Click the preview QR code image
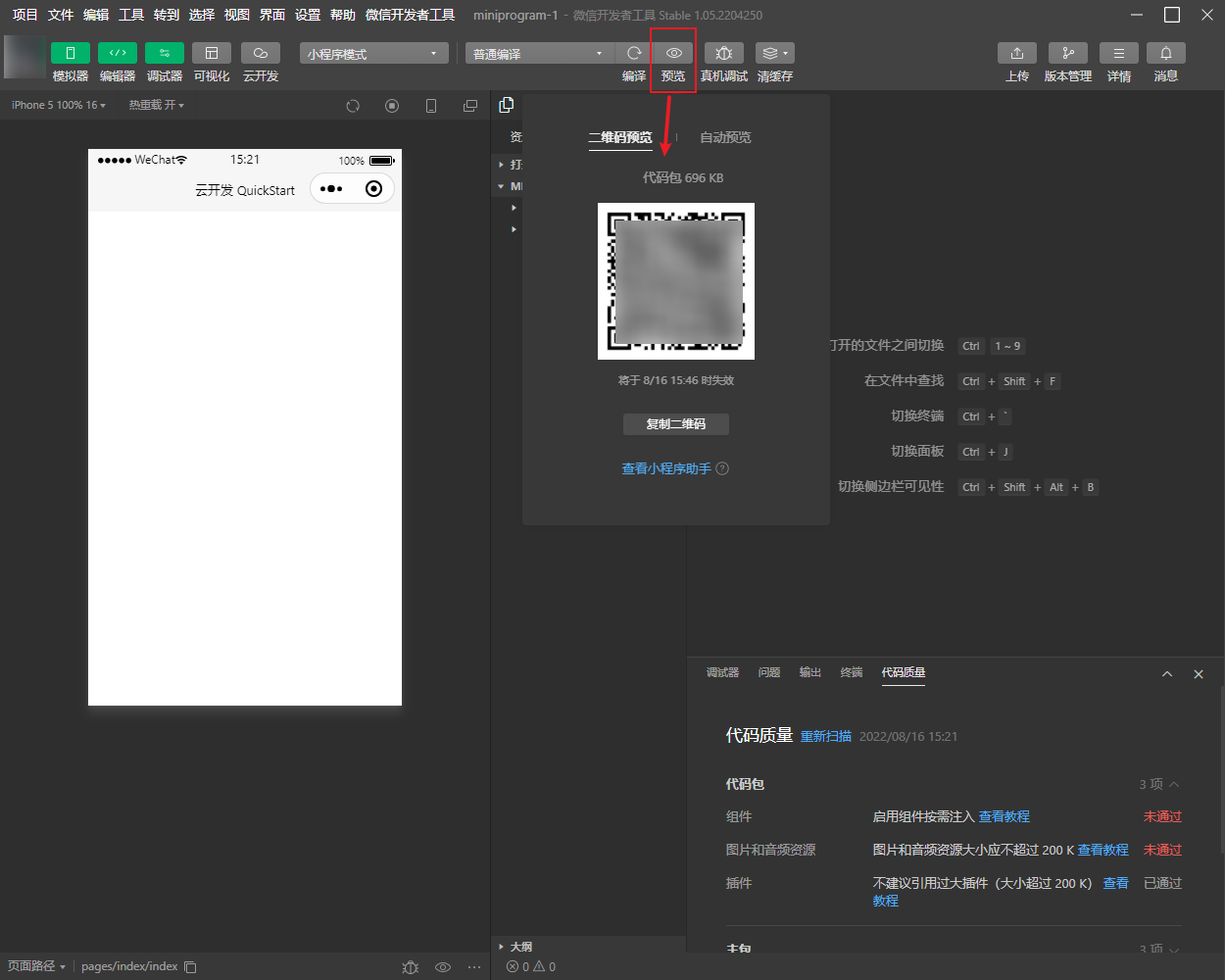 pyautogui.click(x=676, y=281)
